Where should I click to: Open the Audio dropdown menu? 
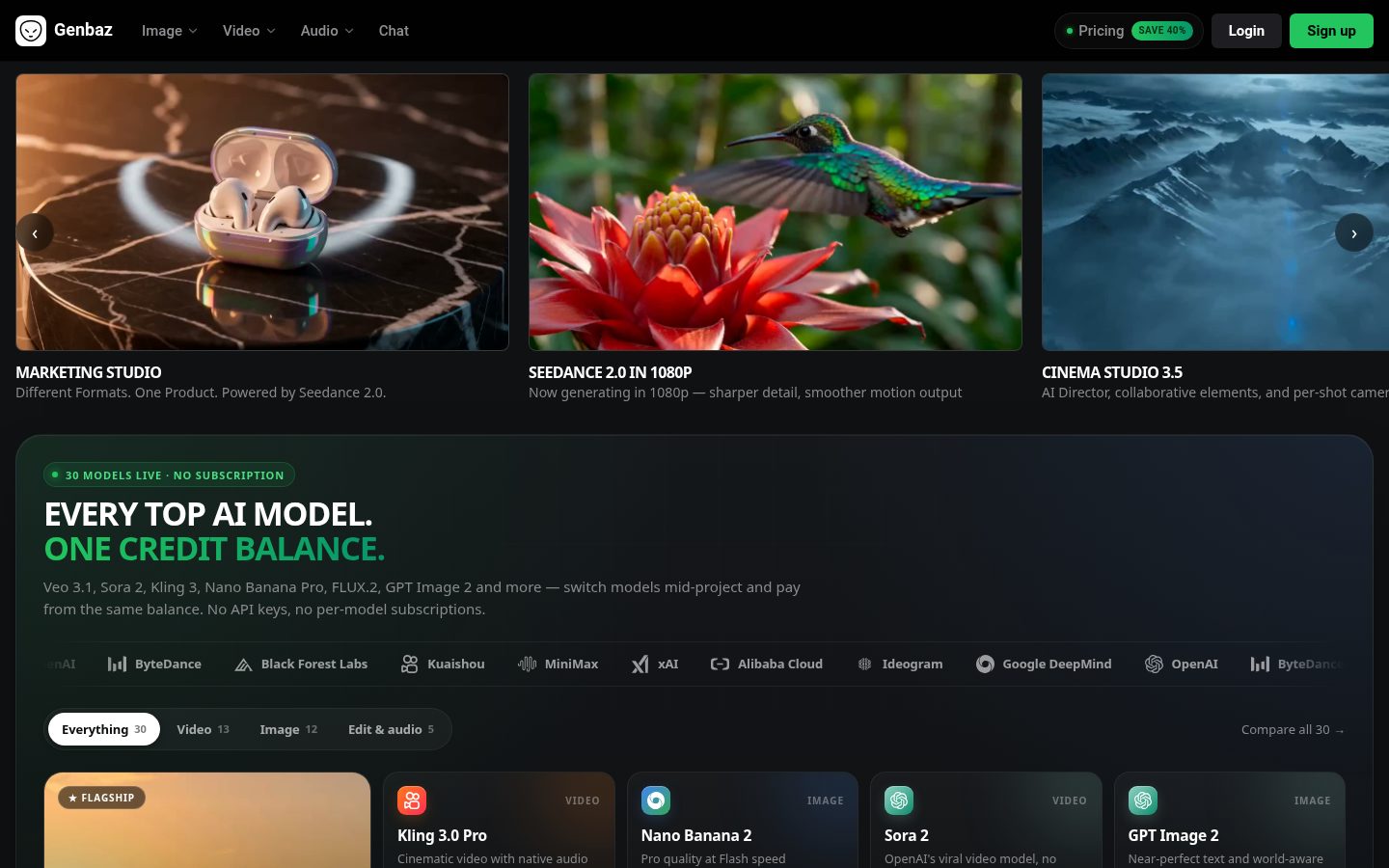point(327,31)
